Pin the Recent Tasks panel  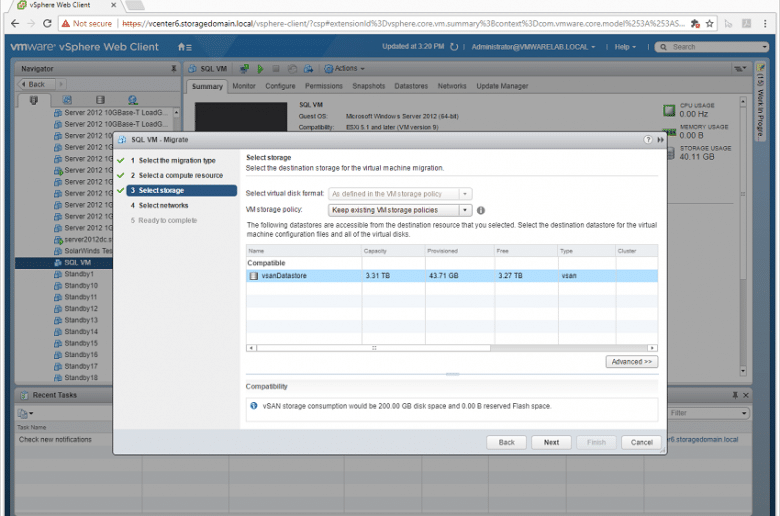click(735, 395)
